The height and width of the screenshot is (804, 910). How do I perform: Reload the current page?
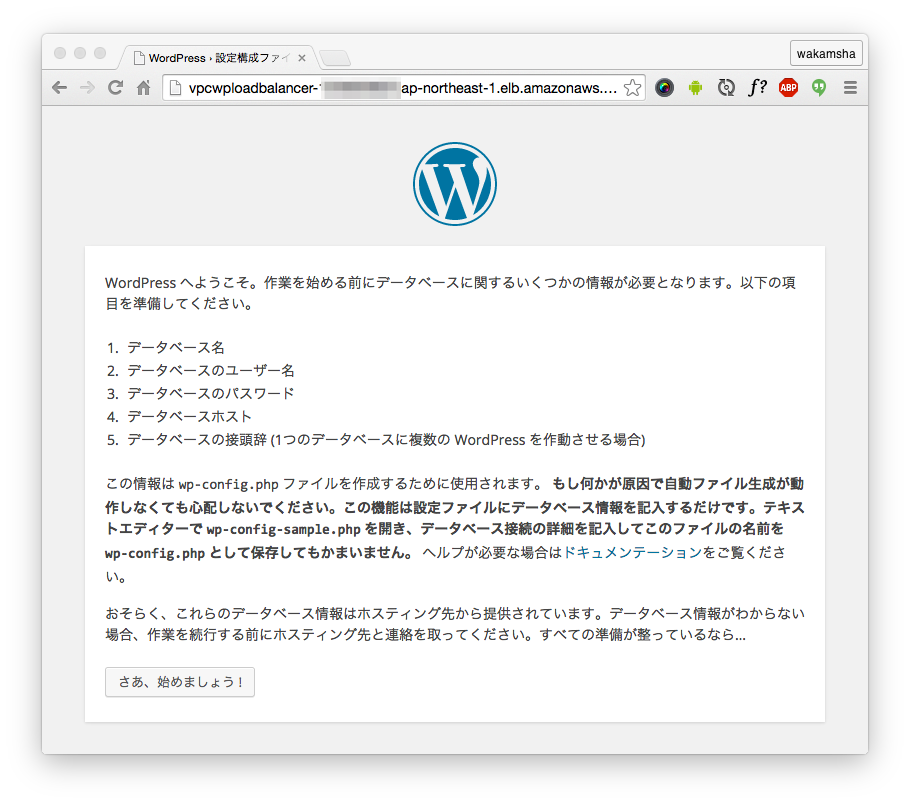pyautogui.click(x=115, y=87)
